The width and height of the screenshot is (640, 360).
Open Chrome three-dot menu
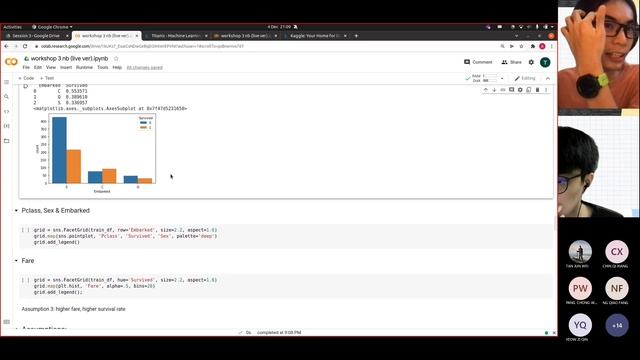click(551, 46)
